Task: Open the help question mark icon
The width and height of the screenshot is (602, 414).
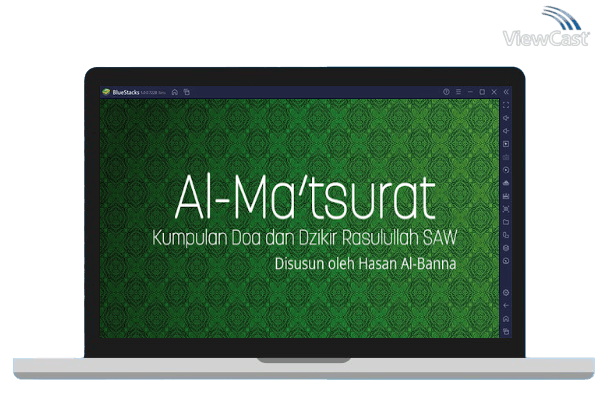Action: [446, 92]
